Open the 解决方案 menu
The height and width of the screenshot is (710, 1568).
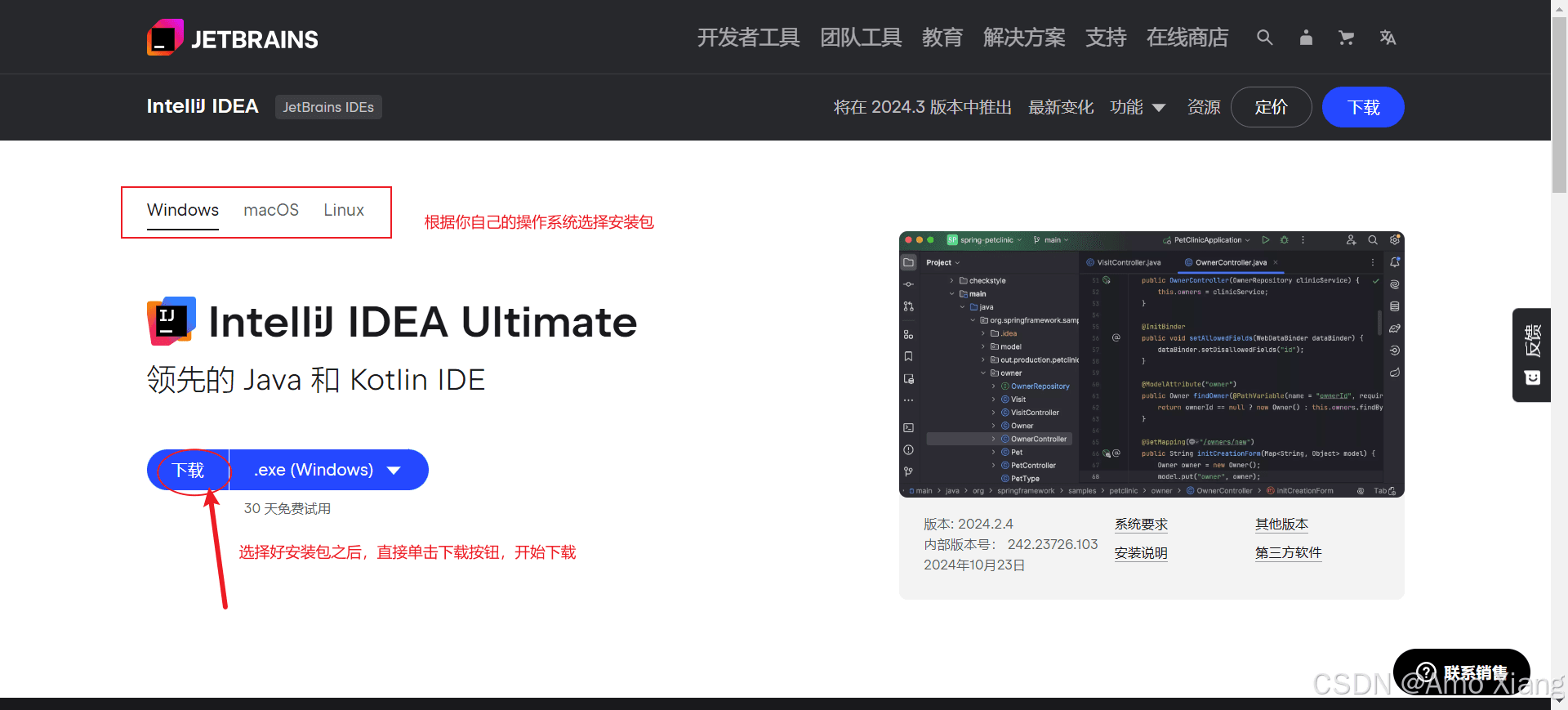[1024, 38]
